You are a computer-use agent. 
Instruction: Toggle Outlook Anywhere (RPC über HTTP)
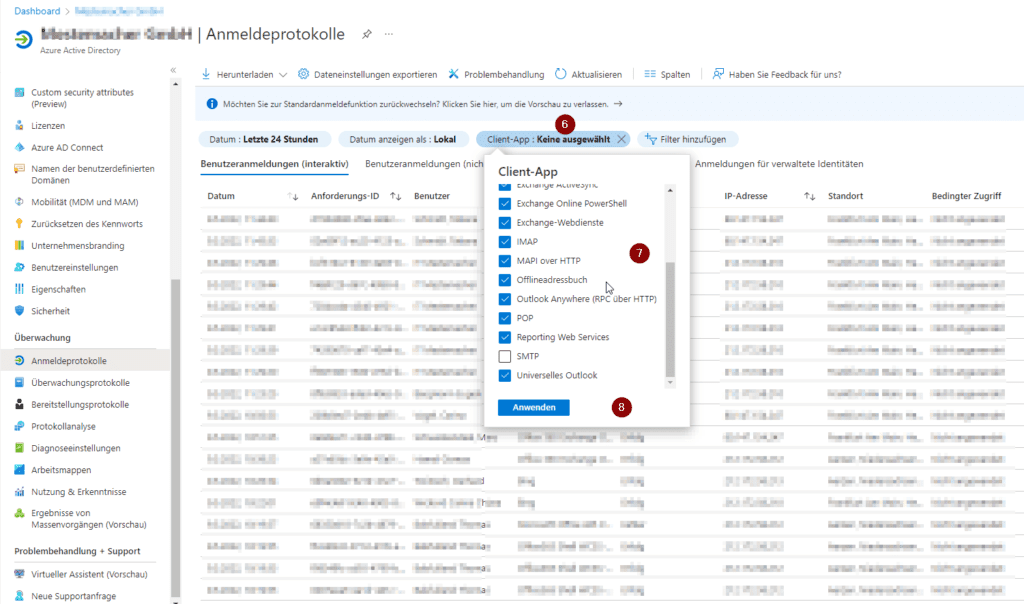[x=505, y=299]
